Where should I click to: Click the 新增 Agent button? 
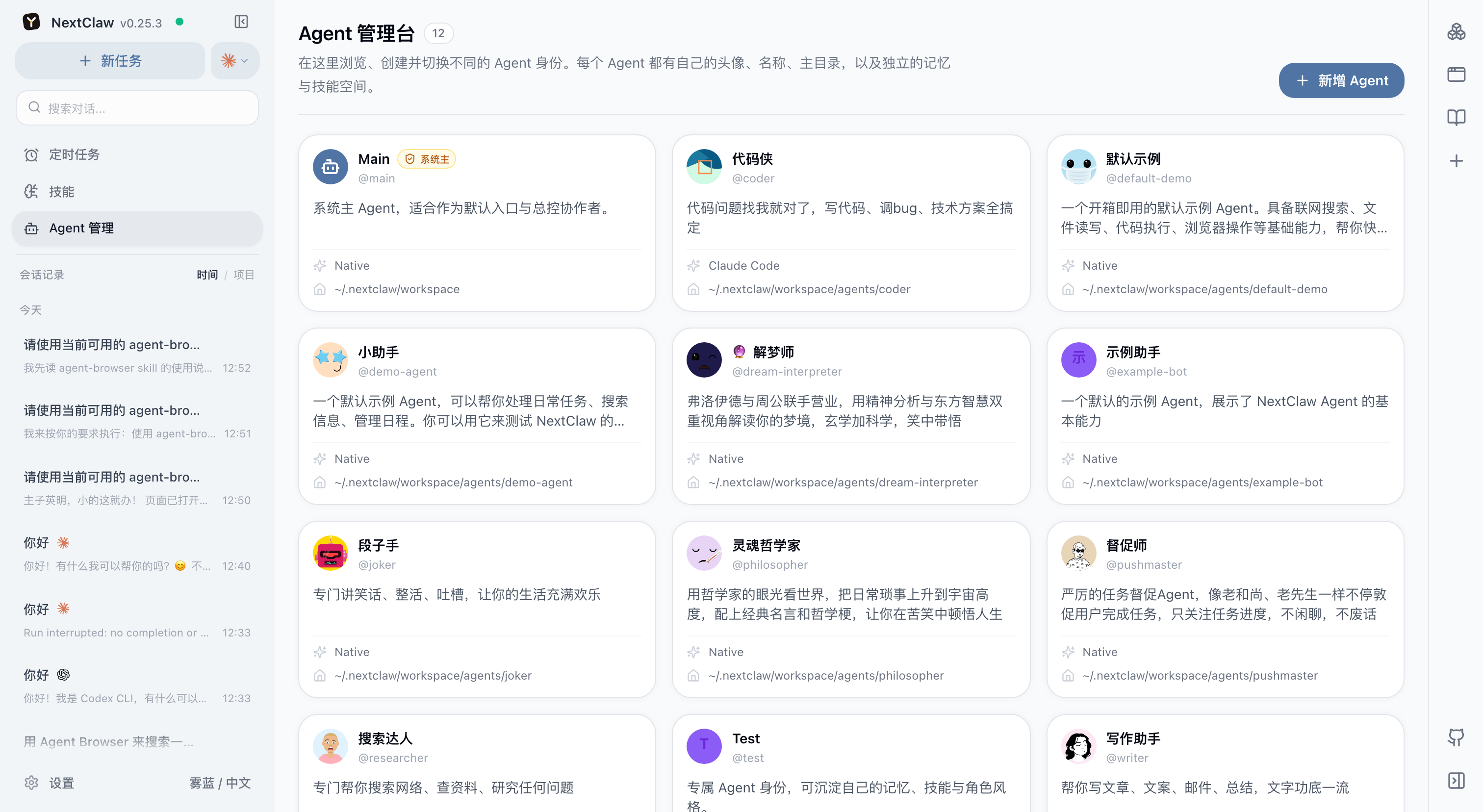[x=1341, y=80]
